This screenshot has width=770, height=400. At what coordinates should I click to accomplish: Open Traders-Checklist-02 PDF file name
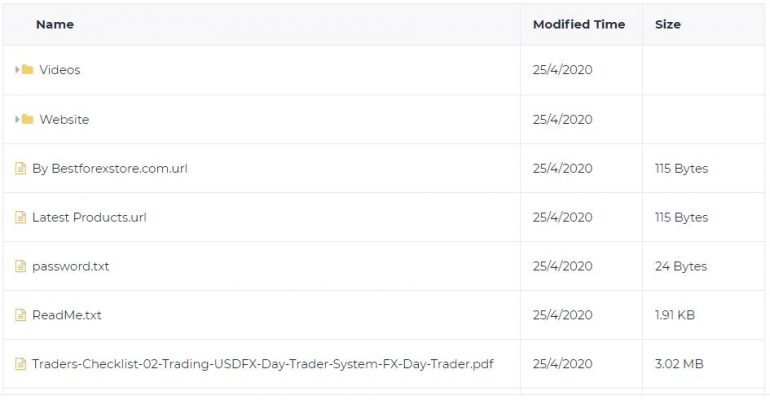coord(263,364)
